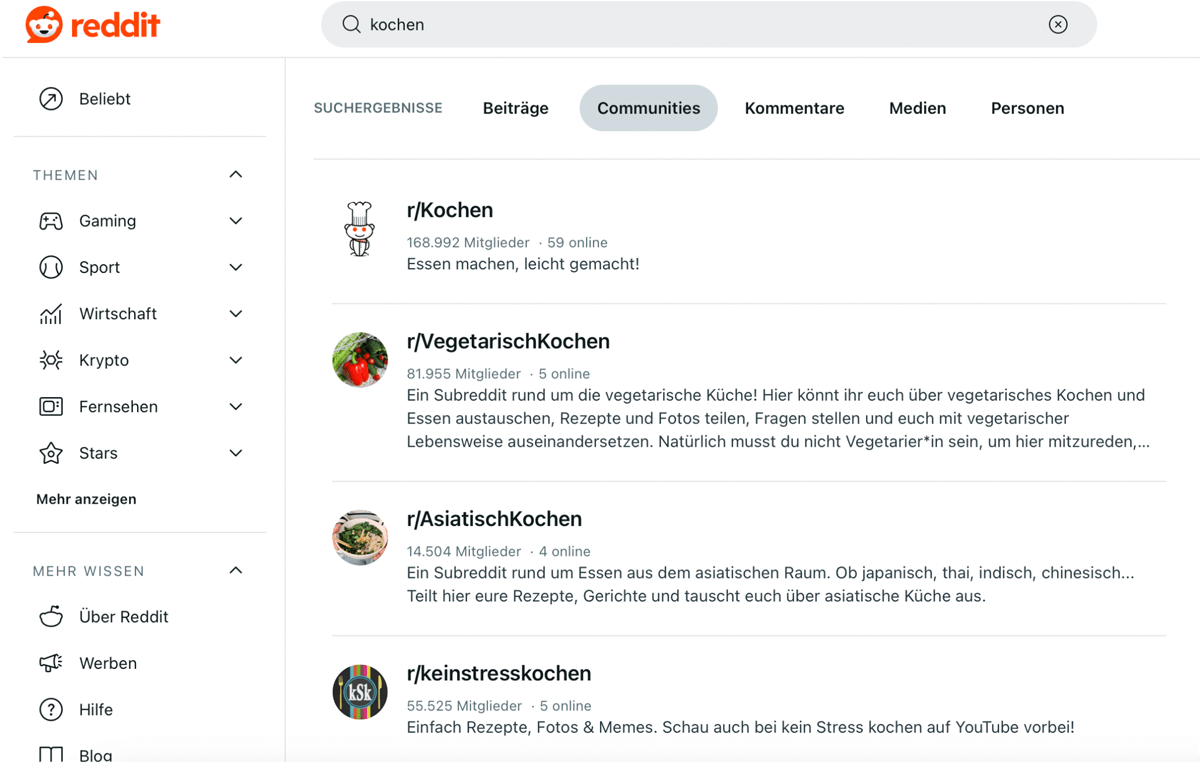Switch to the Kommentare tab

coord(794,108)
